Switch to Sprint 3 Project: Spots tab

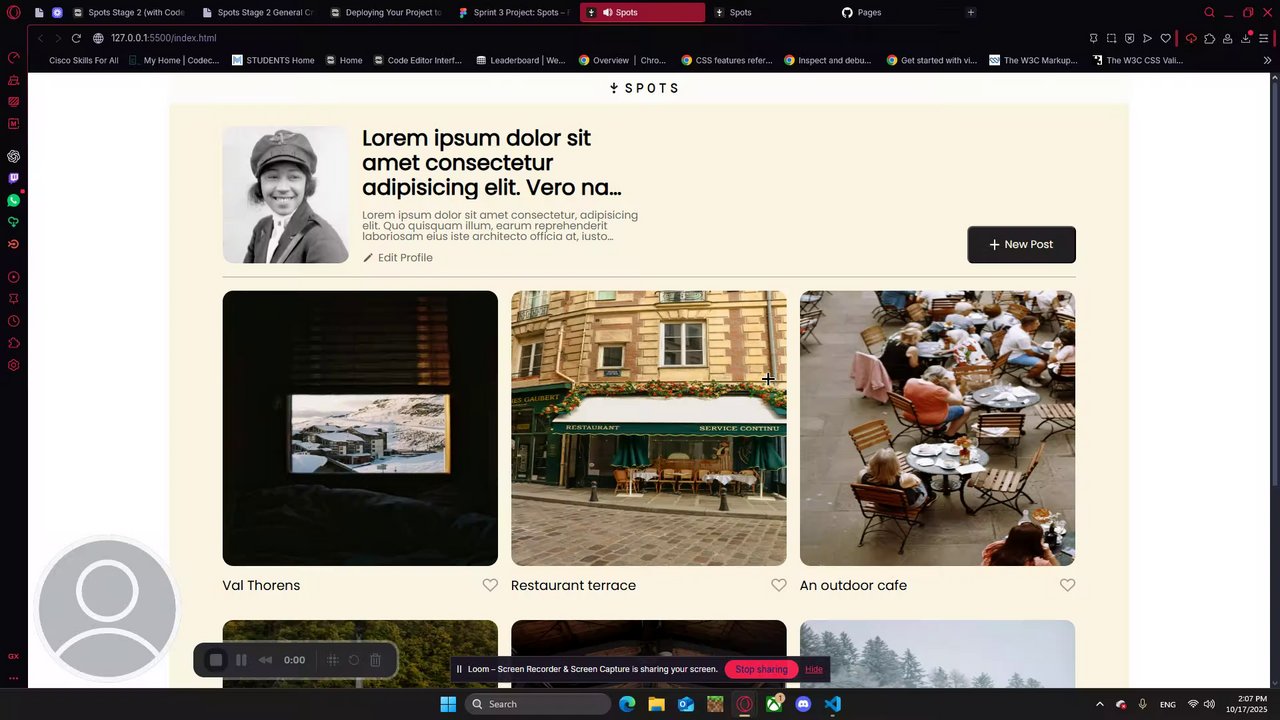514,12
